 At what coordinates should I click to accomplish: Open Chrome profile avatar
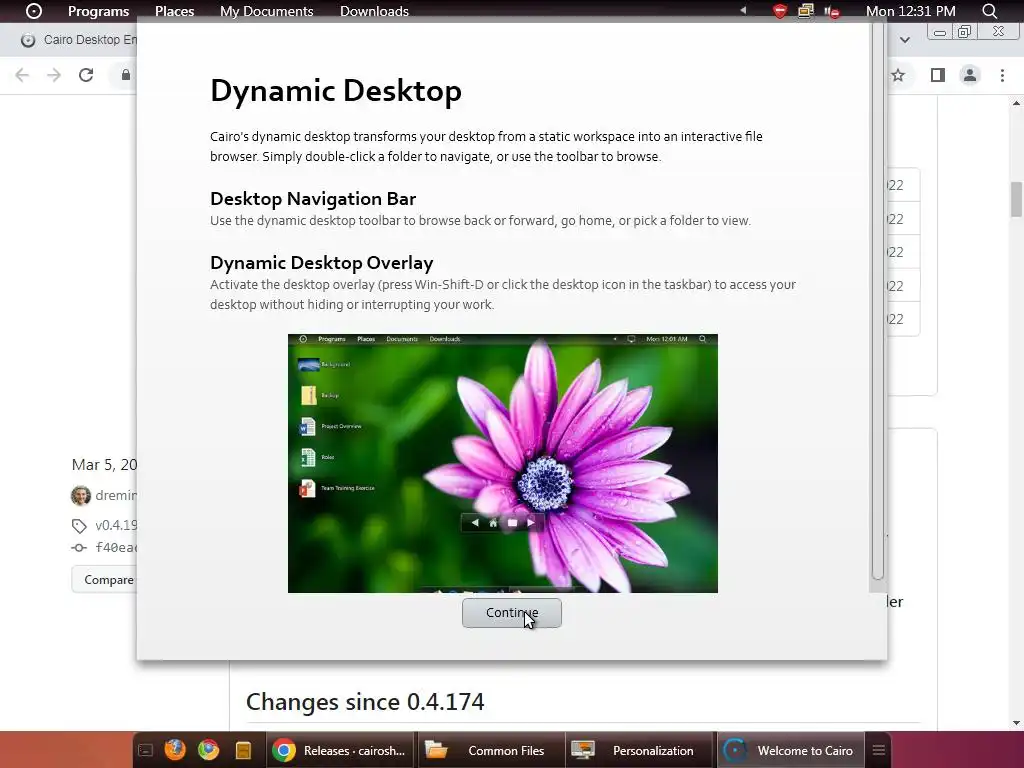[970, 75]
